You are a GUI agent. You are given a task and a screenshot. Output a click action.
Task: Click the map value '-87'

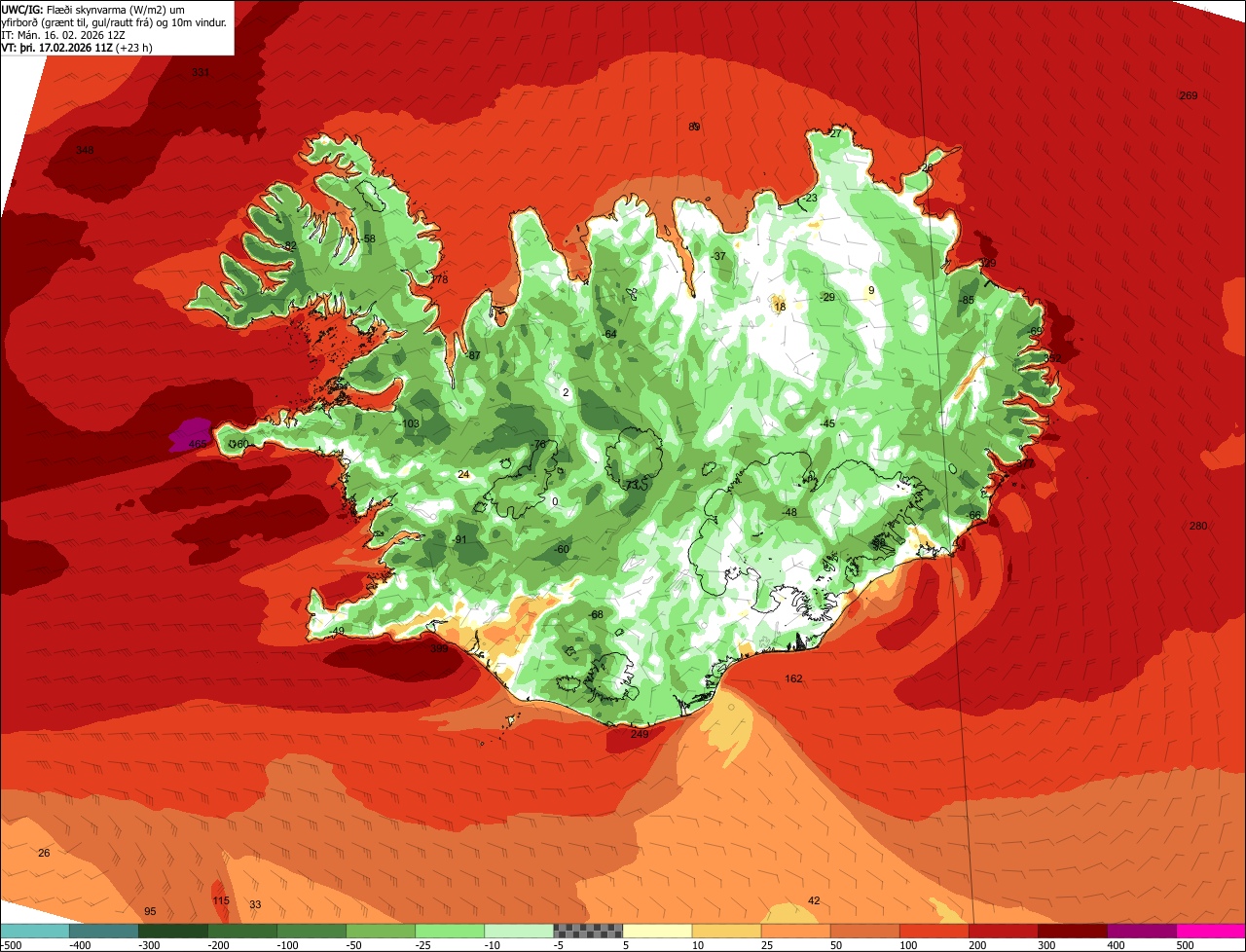tap(473, 356)
